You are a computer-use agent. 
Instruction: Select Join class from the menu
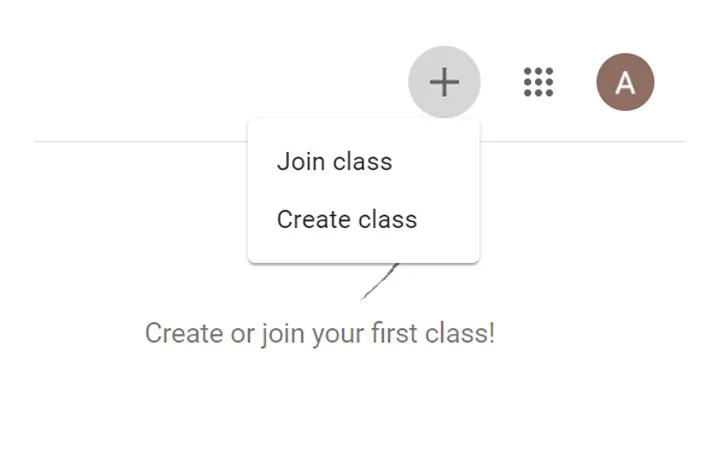334,162
